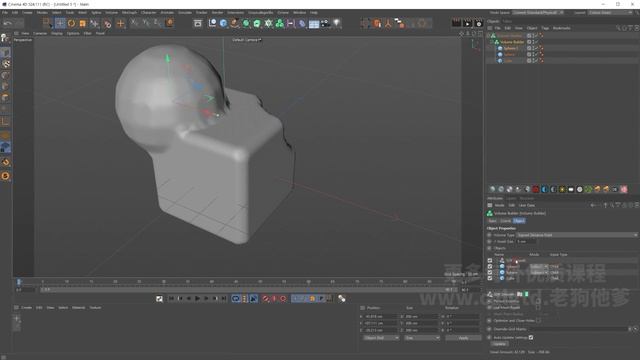Activate the Move tool in top toolbar
Image resolution: width=640 pixels, height=360 pixels.
60,23
